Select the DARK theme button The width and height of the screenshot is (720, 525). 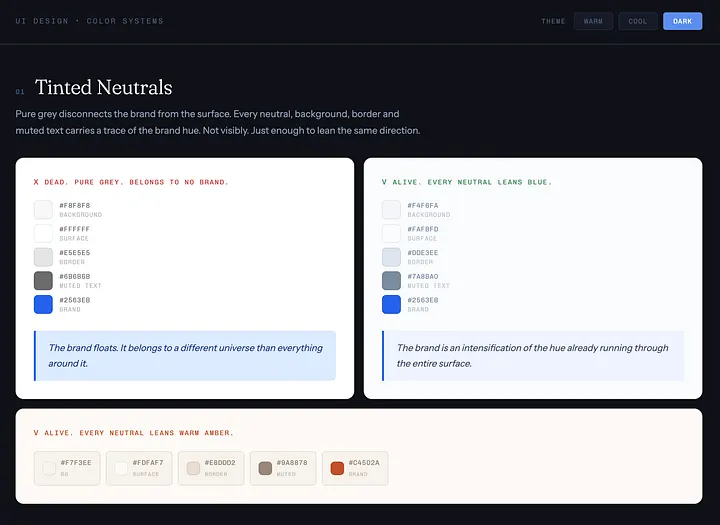[x=682, y=21]
